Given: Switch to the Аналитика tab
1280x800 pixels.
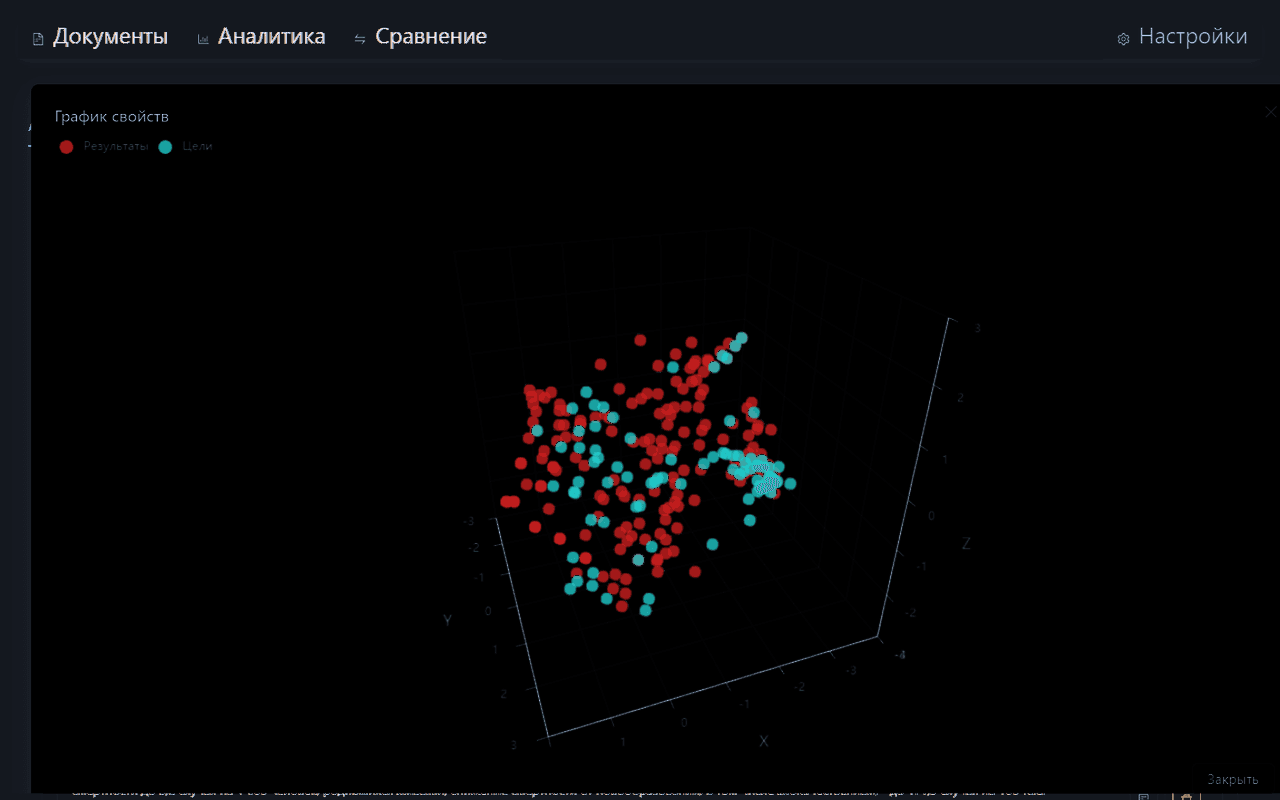Looking at the screenshot, I should point(272,37).
